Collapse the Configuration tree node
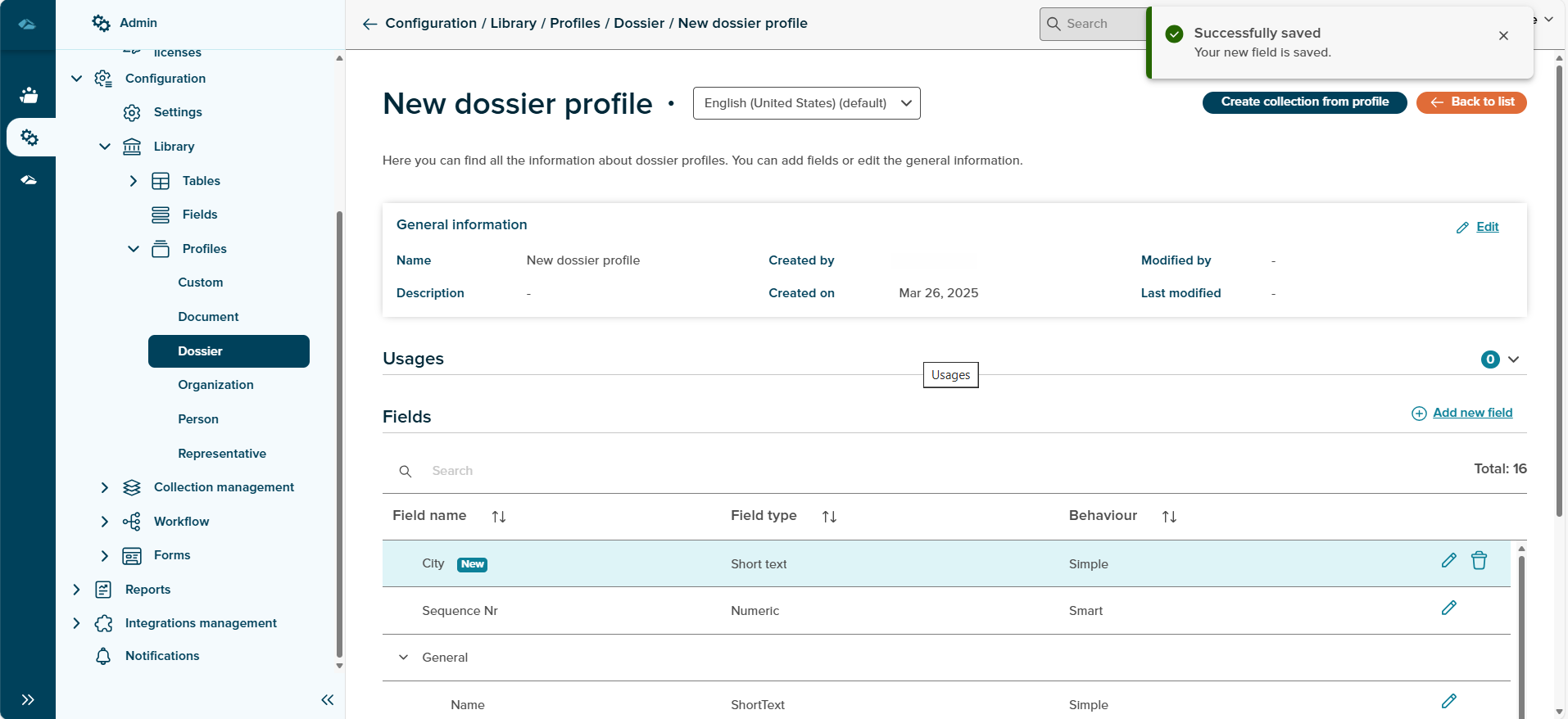The width and height of the screenshot is (1568, 719). point(77,79)
